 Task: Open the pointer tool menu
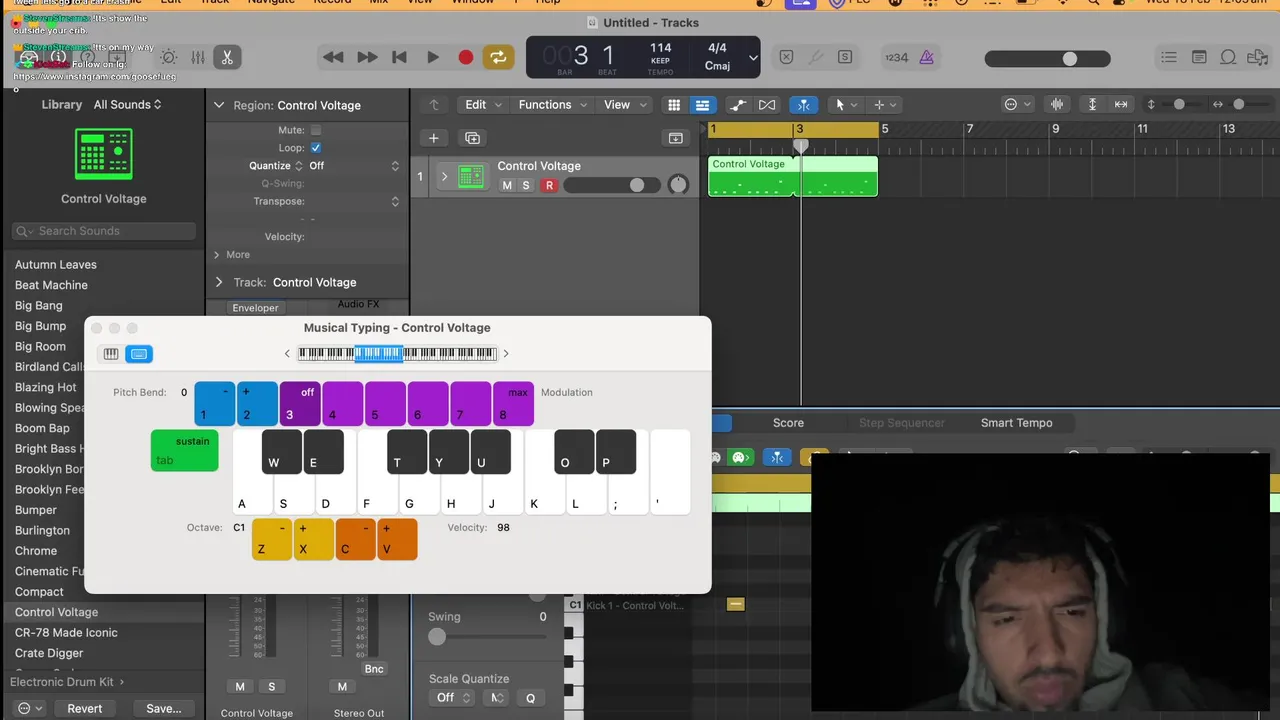coord(846,105)
